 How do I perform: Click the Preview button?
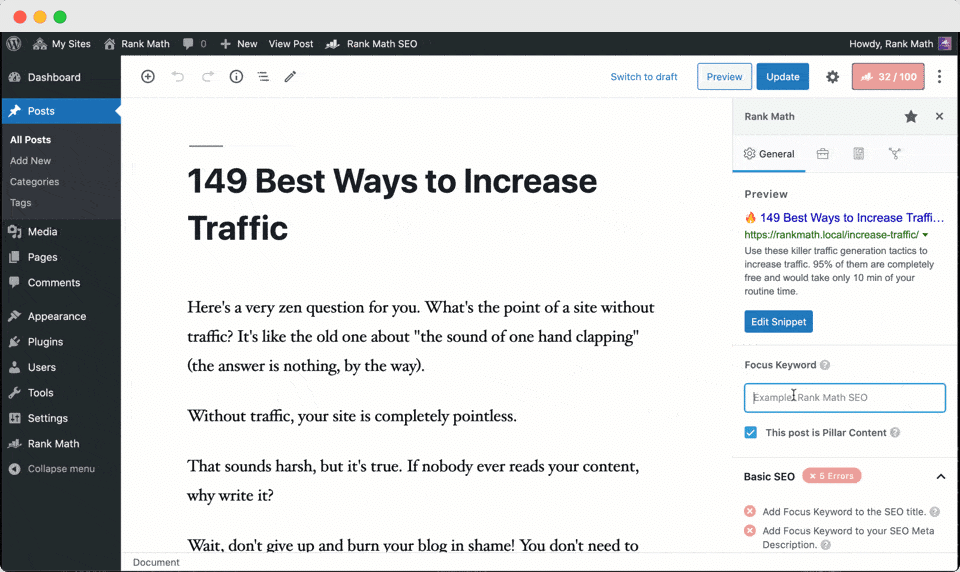(724, 77)
